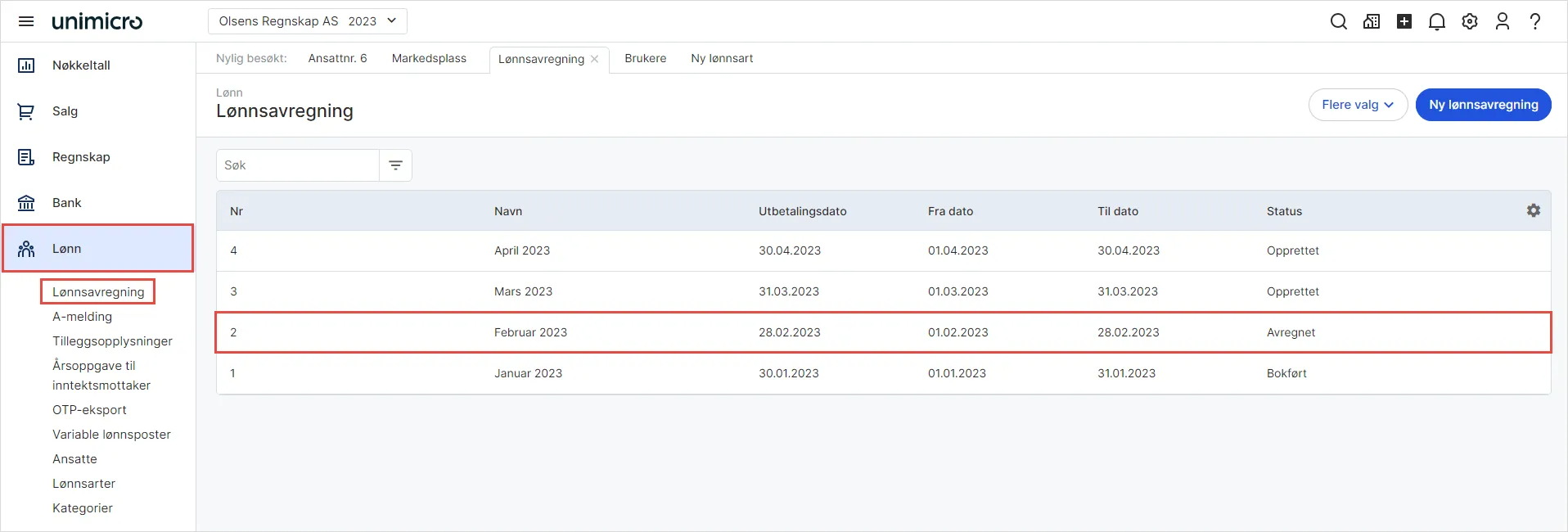
Task: Switch to the Brukere tab
Action: [645, 58]
